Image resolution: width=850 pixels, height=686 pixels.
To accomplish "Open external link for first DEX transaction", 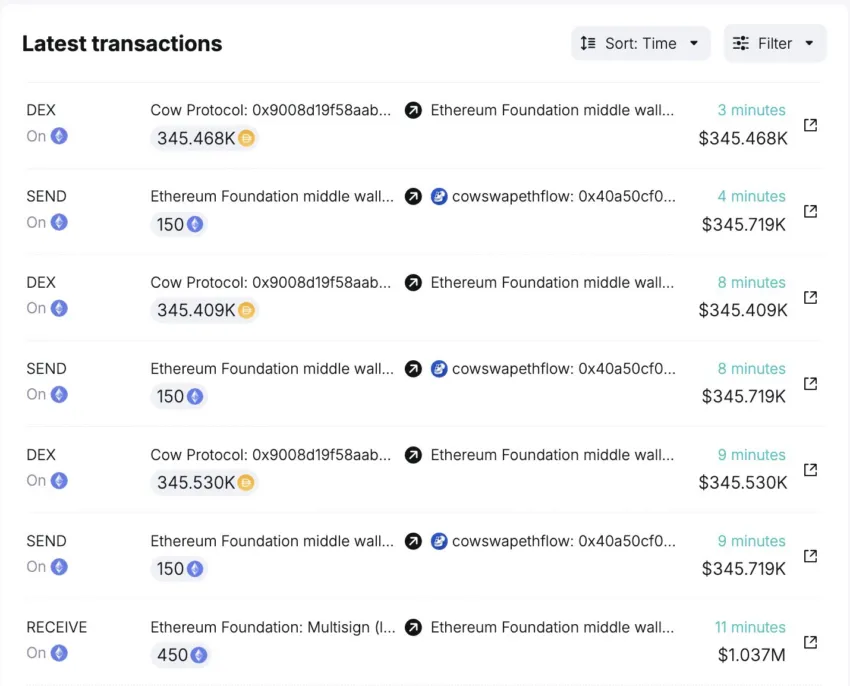I will pyautogui.click(x=811, y=125).
